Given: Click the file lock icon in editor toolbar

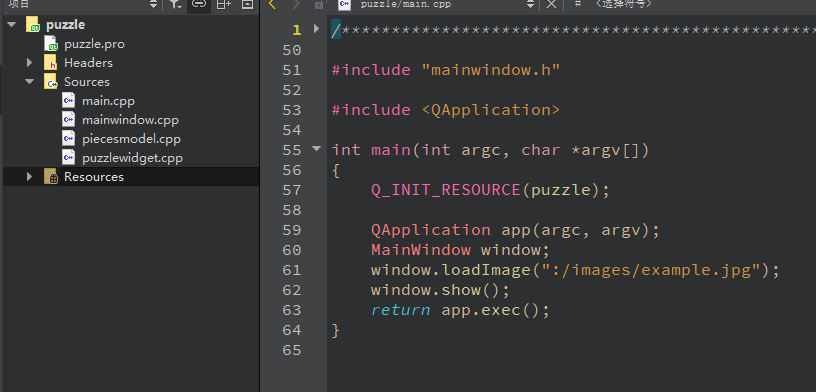Looking at the screenshot, I should (x=319, y=4).
